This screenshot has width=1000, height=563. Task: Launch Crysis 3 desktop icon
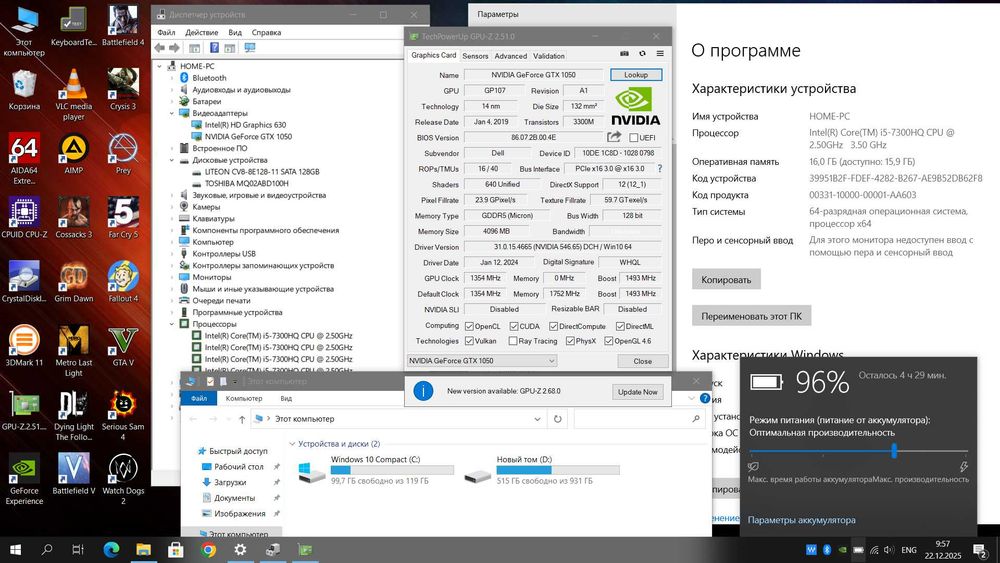(x=122, y=89)
